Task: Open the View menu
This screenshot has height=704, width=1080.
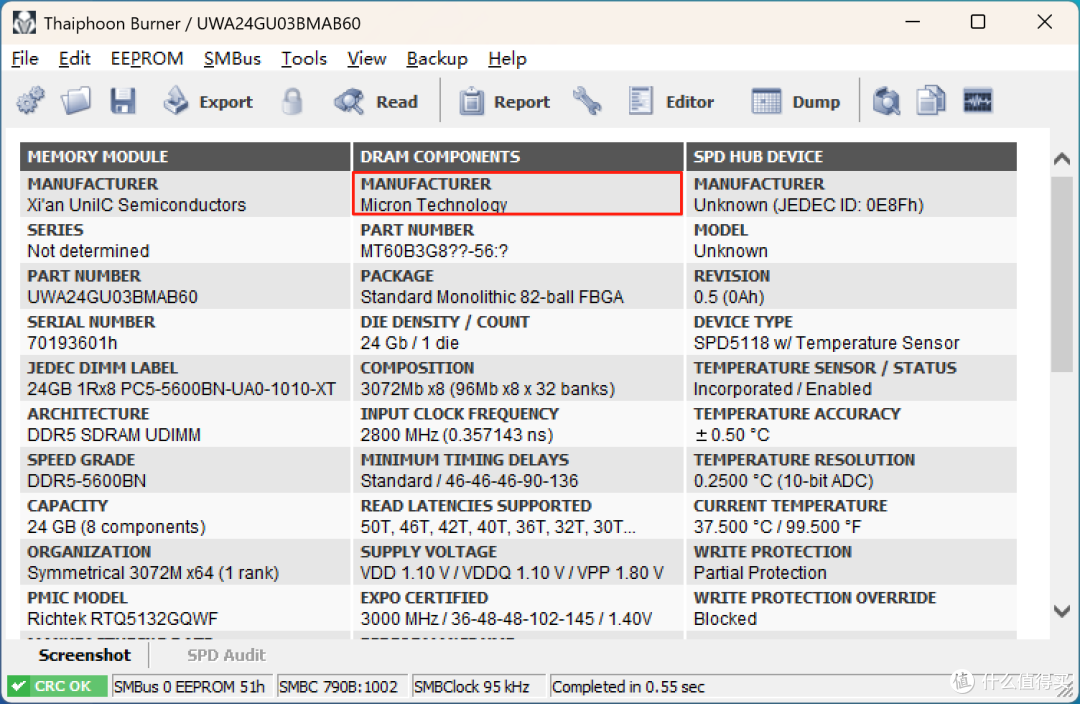Action: [366, 59]
